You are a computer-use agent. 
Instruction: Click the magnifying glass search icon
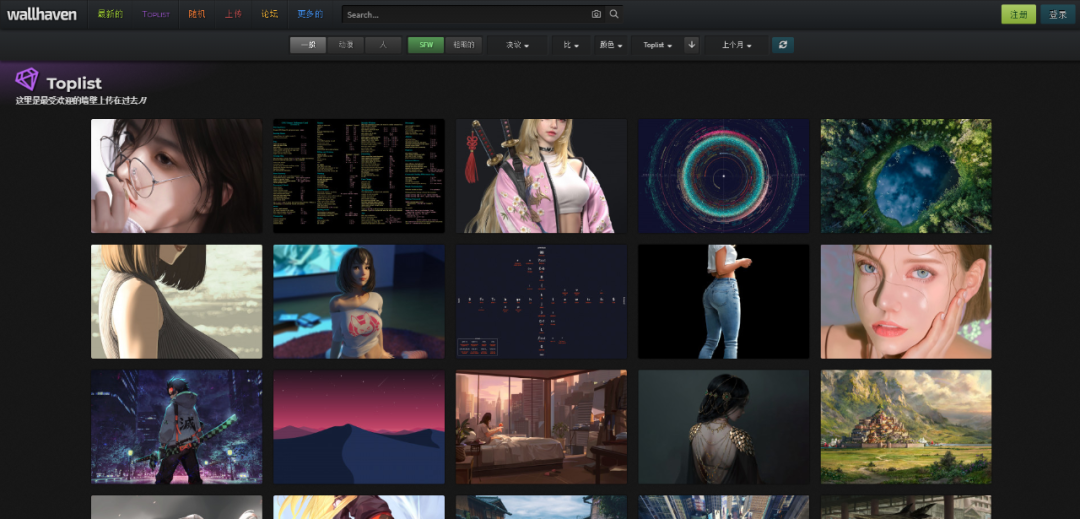614,14
